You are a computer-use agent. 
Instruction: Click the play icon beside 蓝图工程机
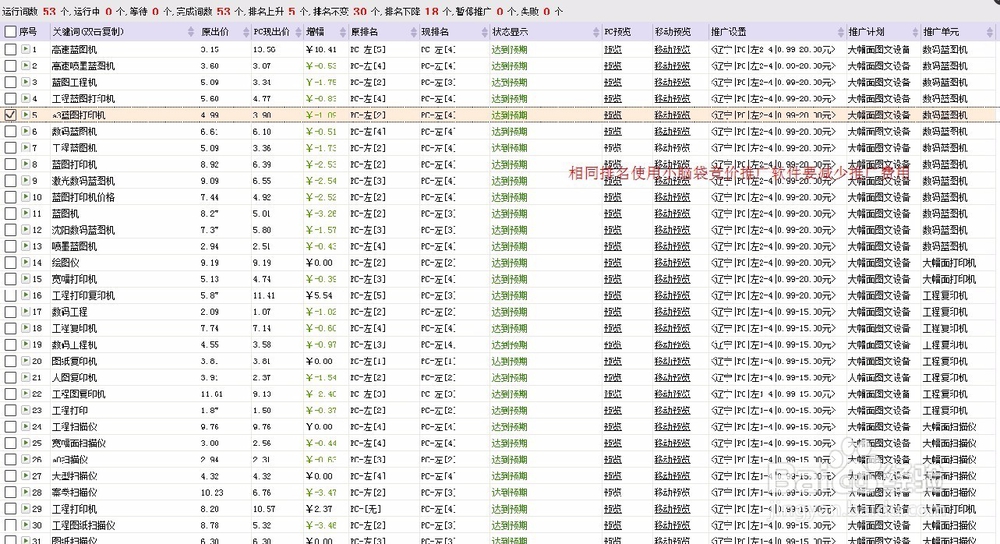pos(26,82)
